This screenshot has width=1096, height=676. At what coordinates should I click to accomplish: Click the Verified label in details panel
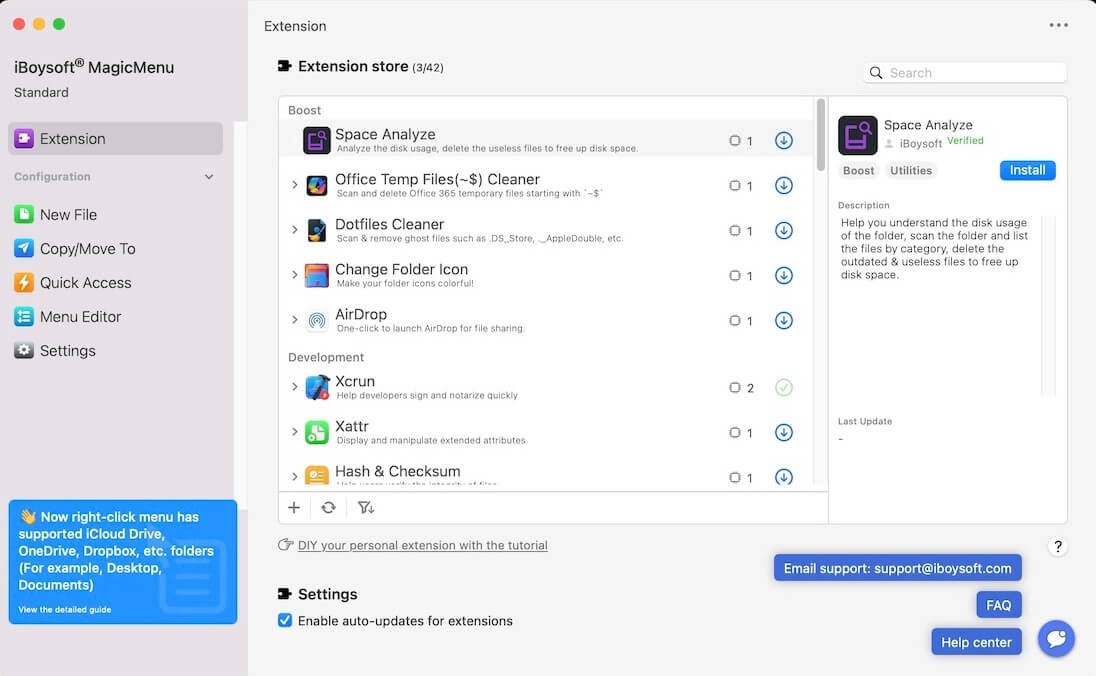(965, 141)
